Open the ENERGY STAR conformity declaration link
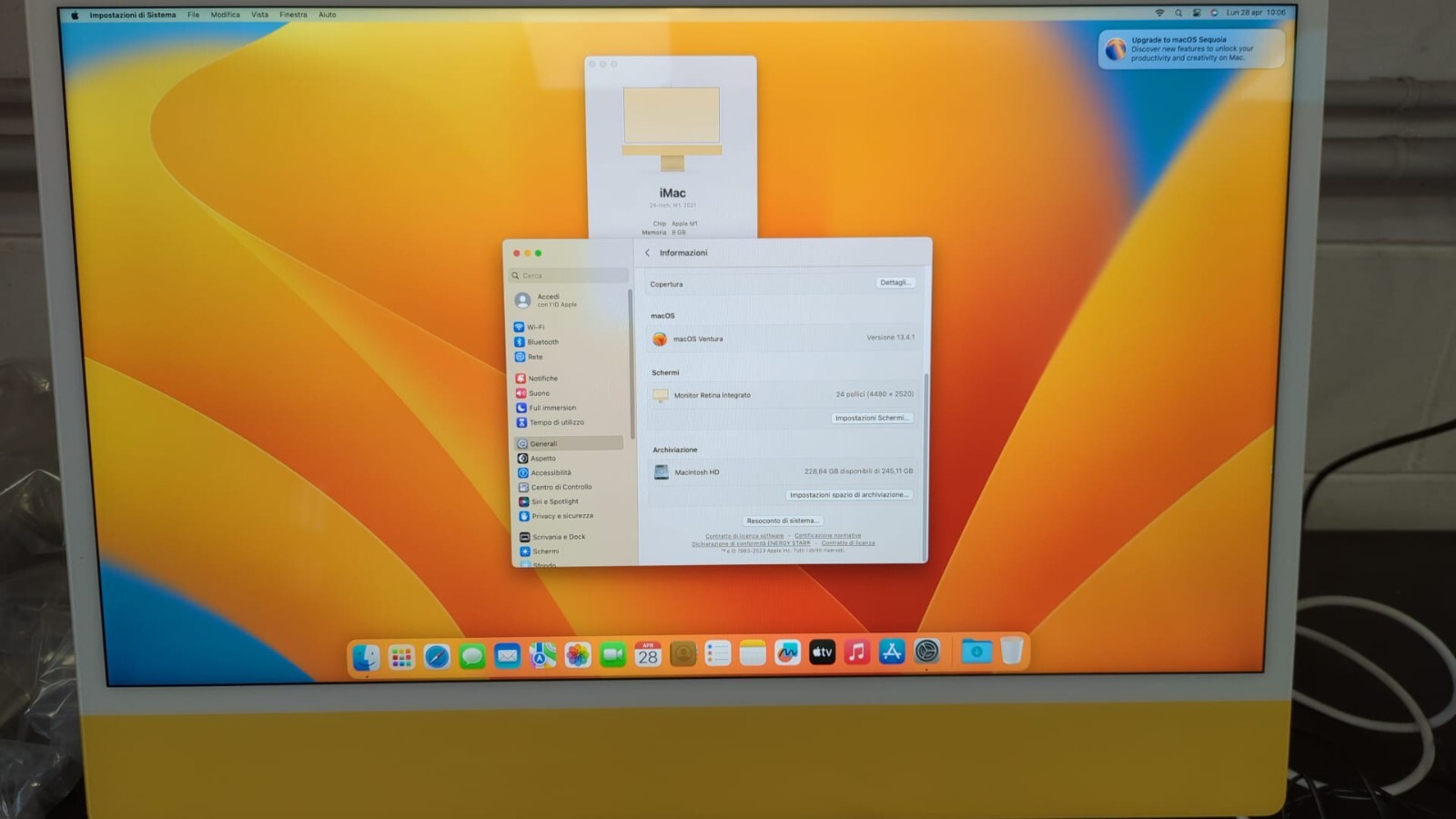1456x819 pixels. click(x=751, y=543)
